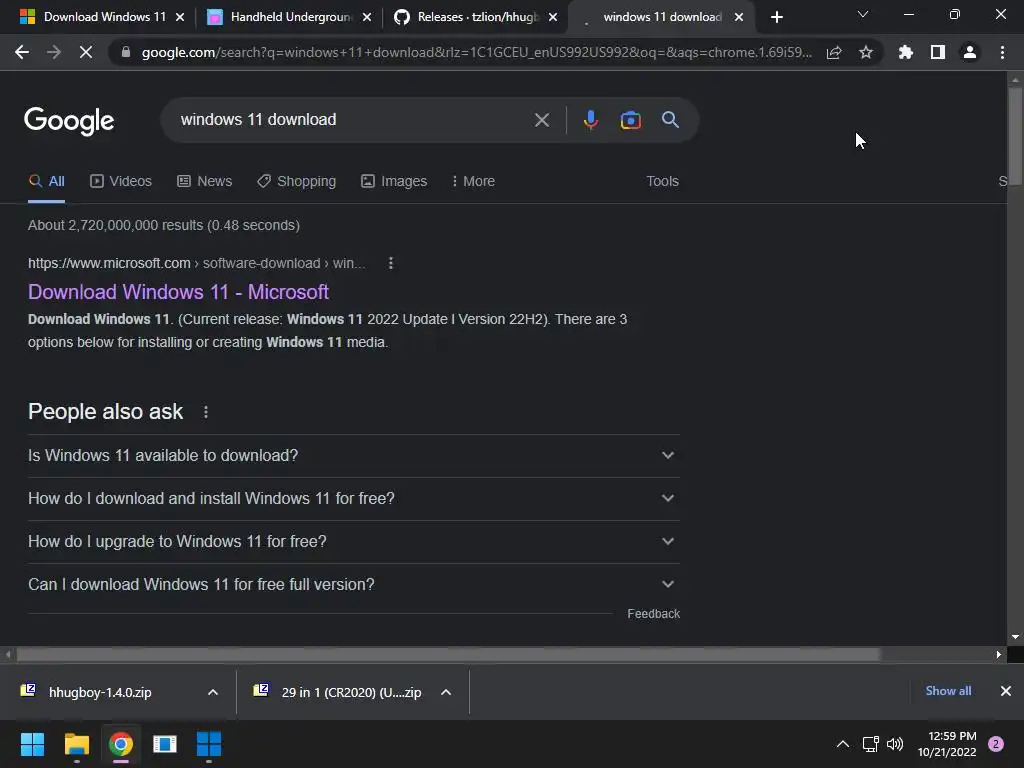Click the Feedback link
The width and height of the screenshot is (1024, 768).
[653, 614]
